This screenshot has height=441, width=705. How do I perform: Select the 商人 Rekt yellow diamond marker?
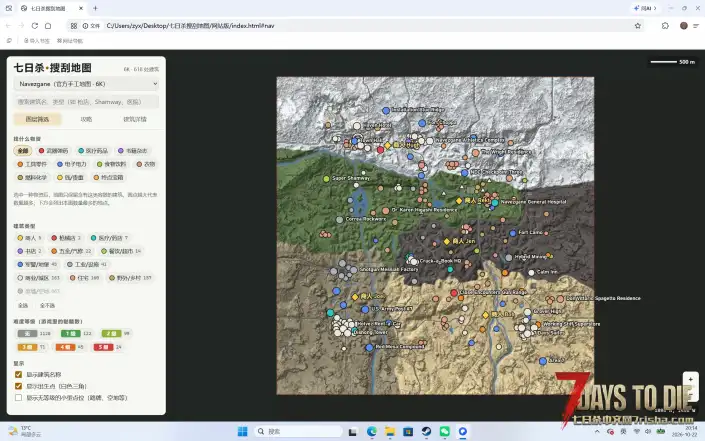tap(459, 200)
